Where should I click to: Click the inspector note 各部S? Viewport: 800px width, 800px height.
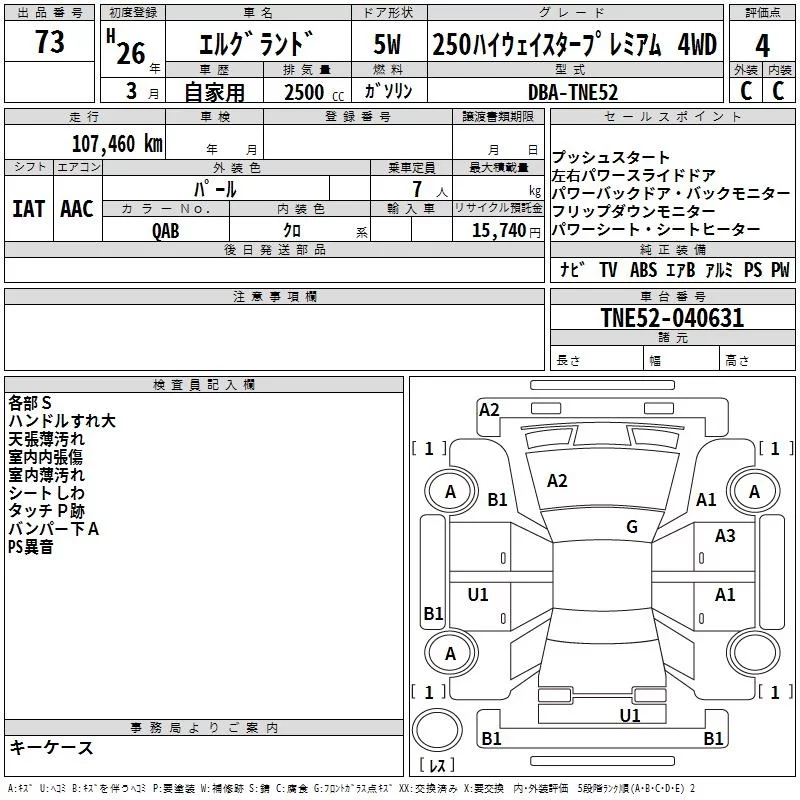click(x=30, y=403)
